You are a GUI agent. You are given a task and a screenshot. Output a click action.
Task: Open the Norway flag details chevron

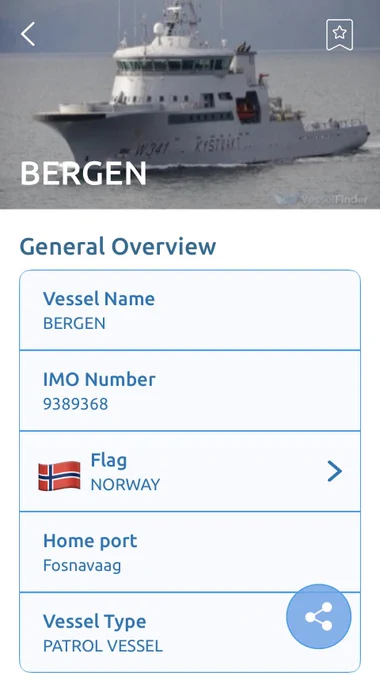pos(334,471)
